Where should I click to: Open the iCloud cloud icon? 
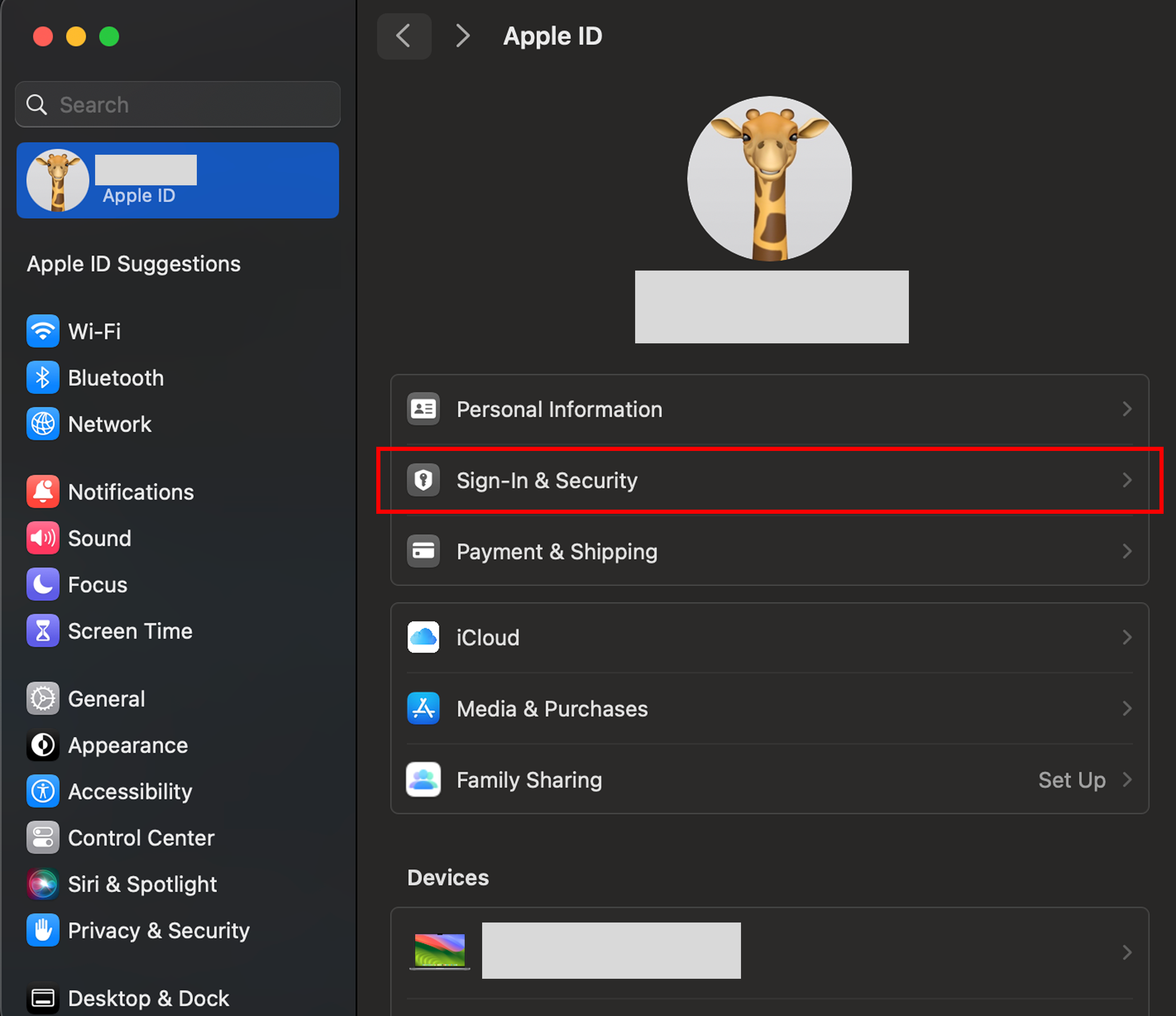click(x=423, y=637)
